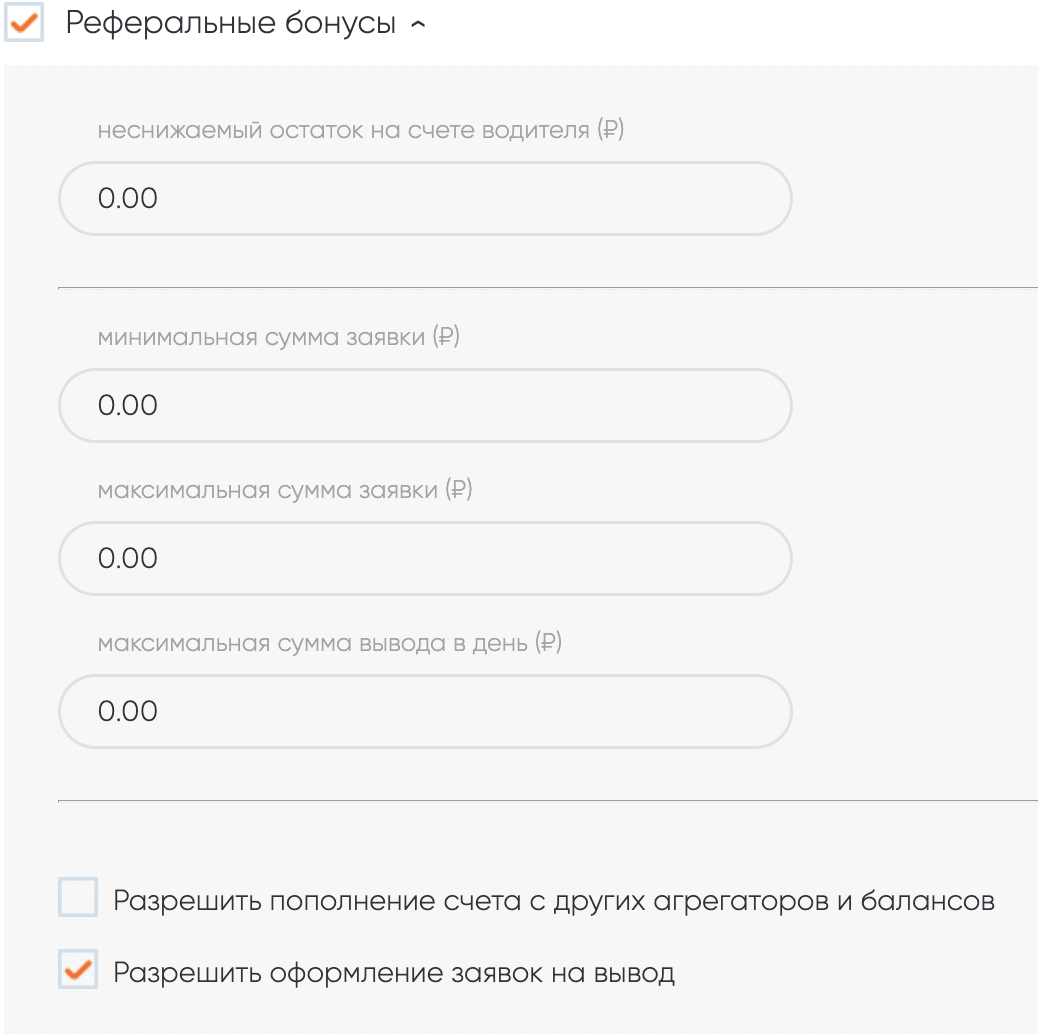
Task: Click the максимальная сумма заявки label
Action: coord(270,490)
